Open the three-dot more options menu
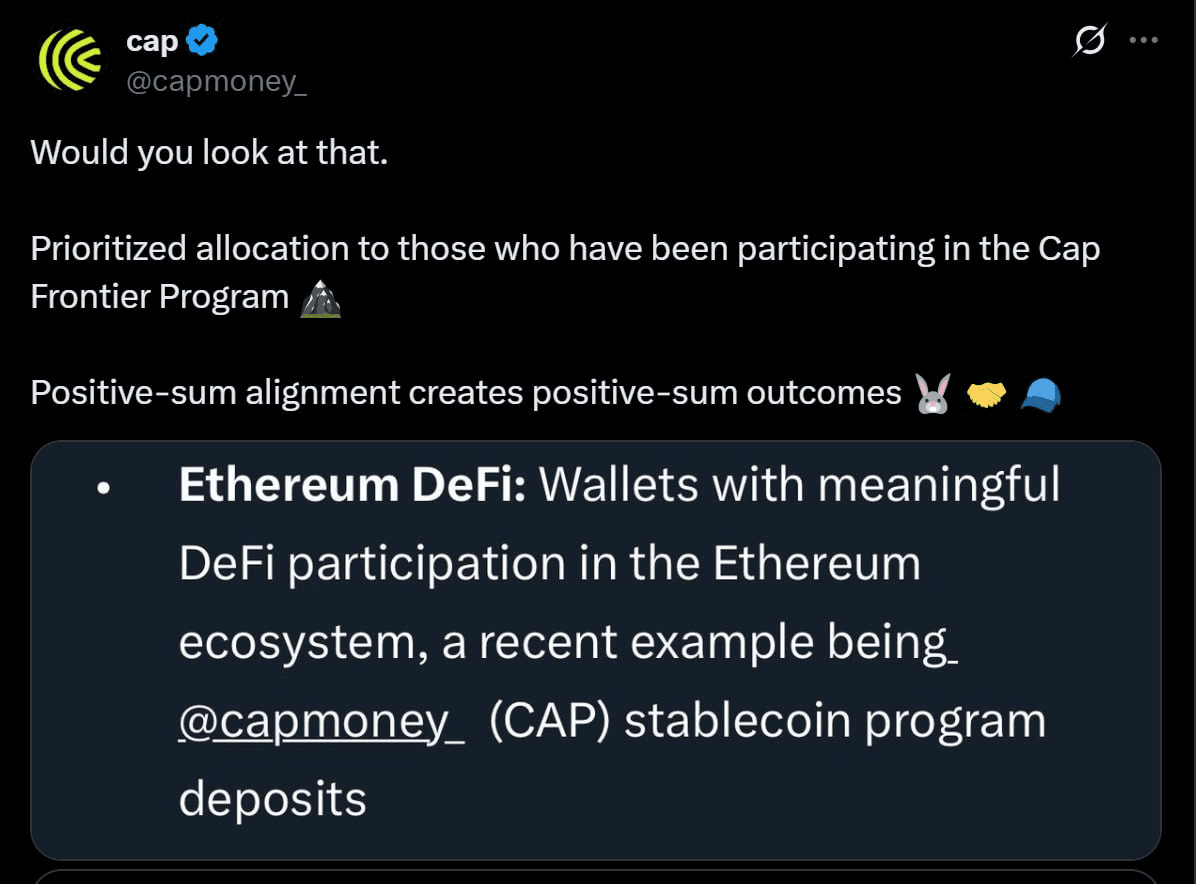 point(1143,41)
